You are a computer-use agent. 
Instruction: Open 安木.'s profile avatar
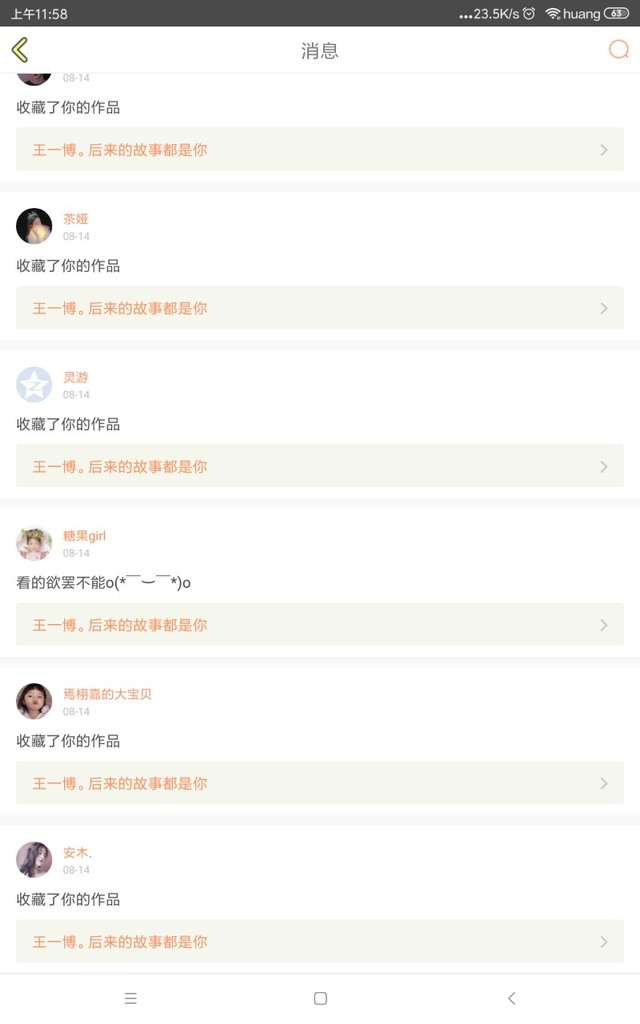pyautogui.click(x=34, y=860)
